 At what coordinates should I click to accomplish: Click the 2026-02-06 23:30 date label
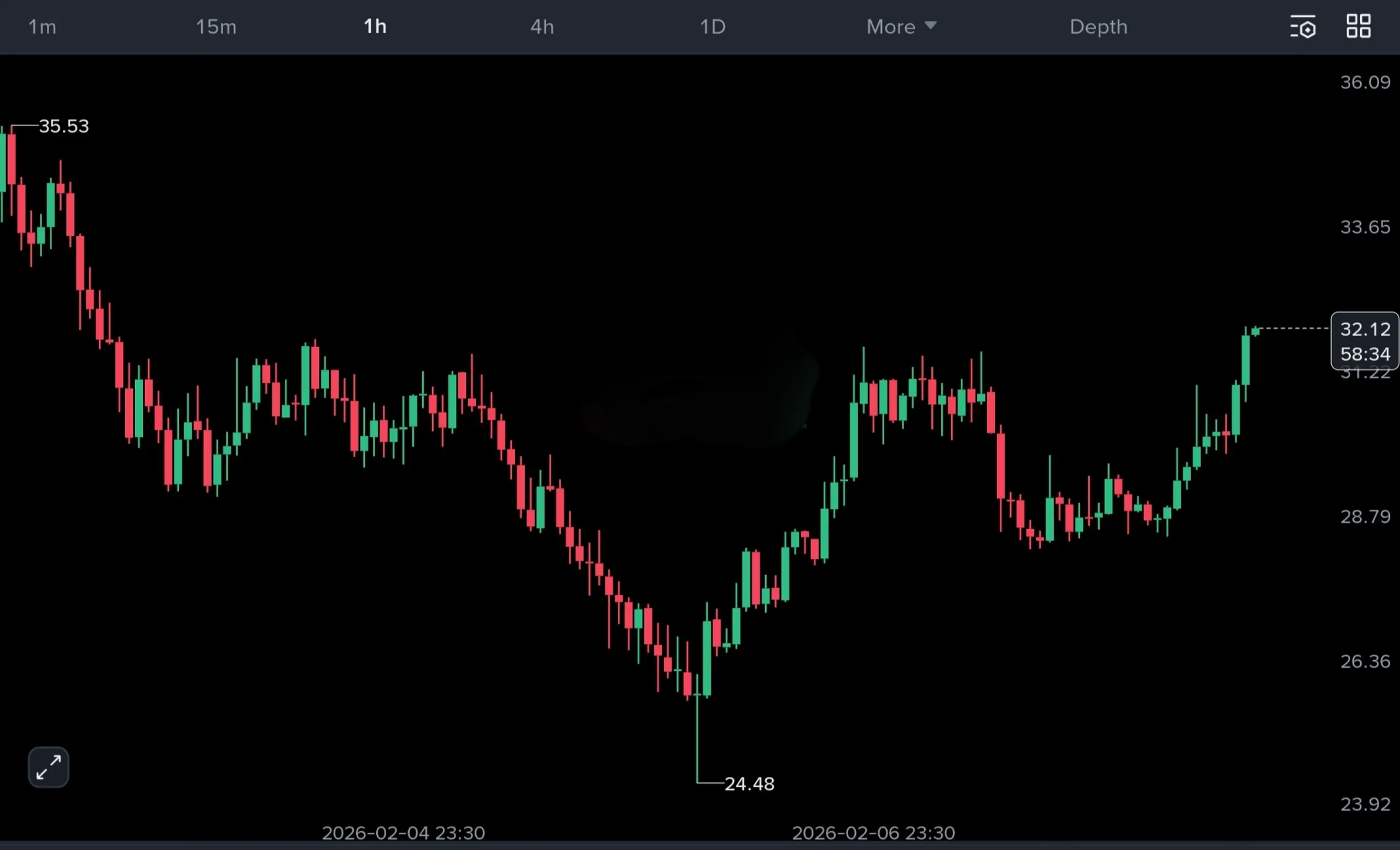873,833
